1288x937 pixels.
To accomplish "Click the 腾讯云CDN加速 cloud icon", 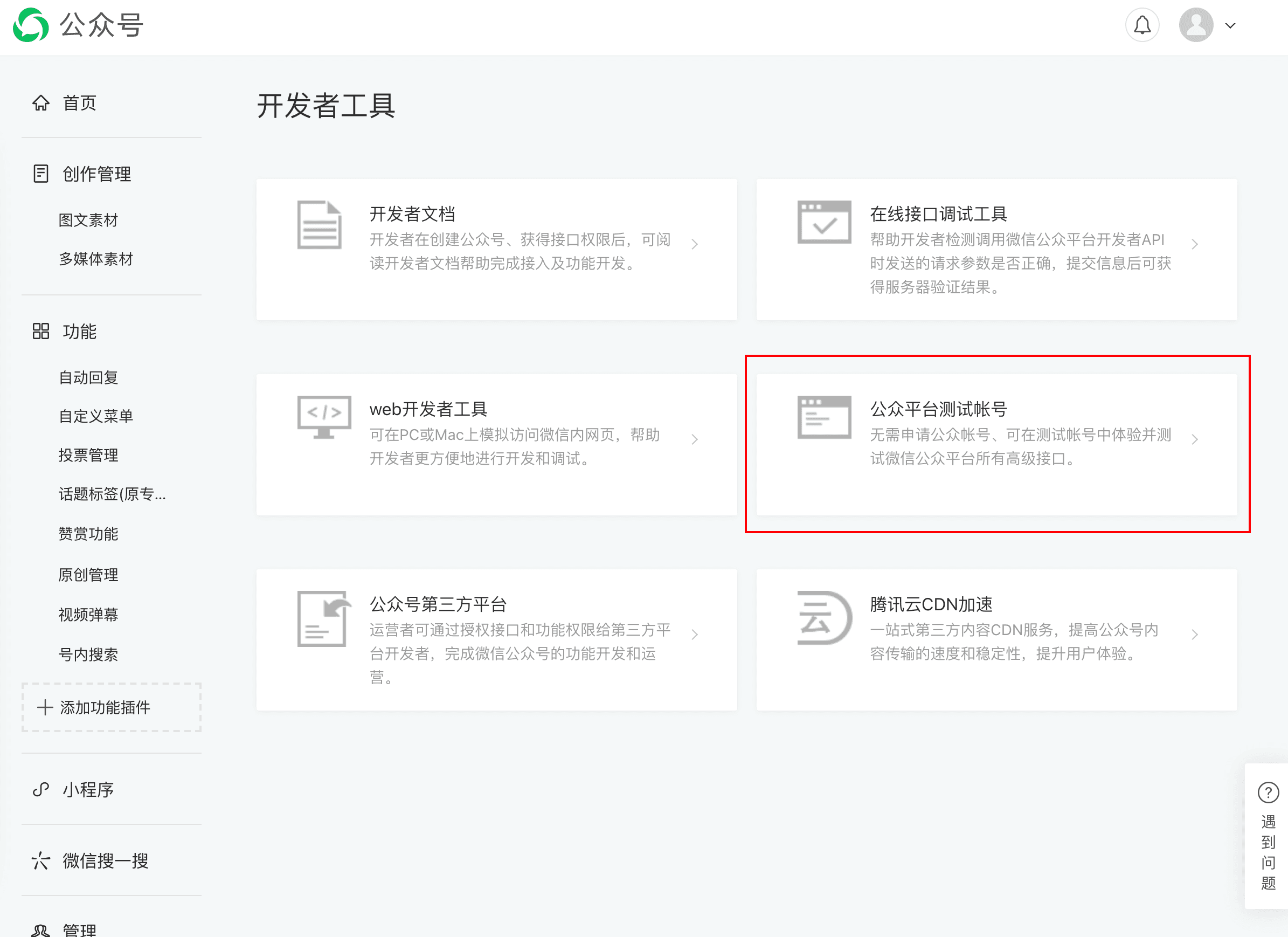I will click(x=823, y=618).
